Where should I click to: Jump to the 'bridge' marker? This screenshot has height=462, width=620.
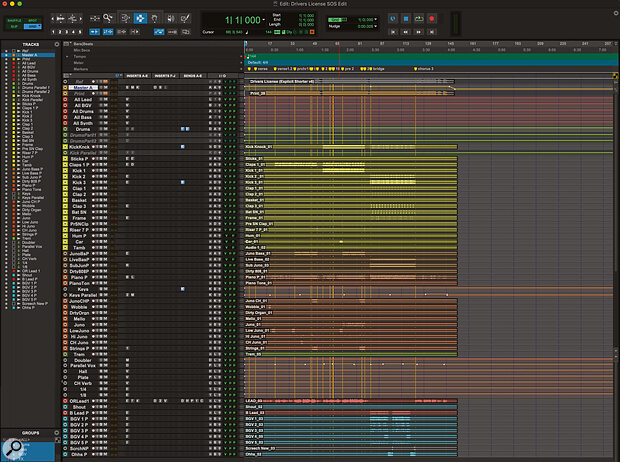tap(378, 69)
